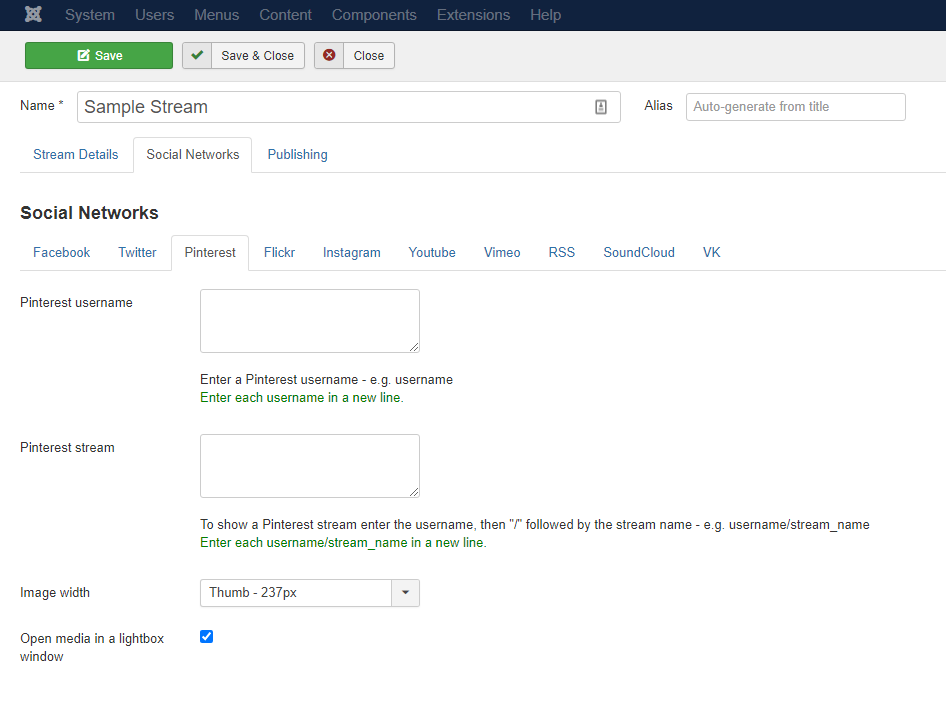
Task: Click the 'Enter a Pinterest username - e.g. username' text
Action: click(326, 379)
